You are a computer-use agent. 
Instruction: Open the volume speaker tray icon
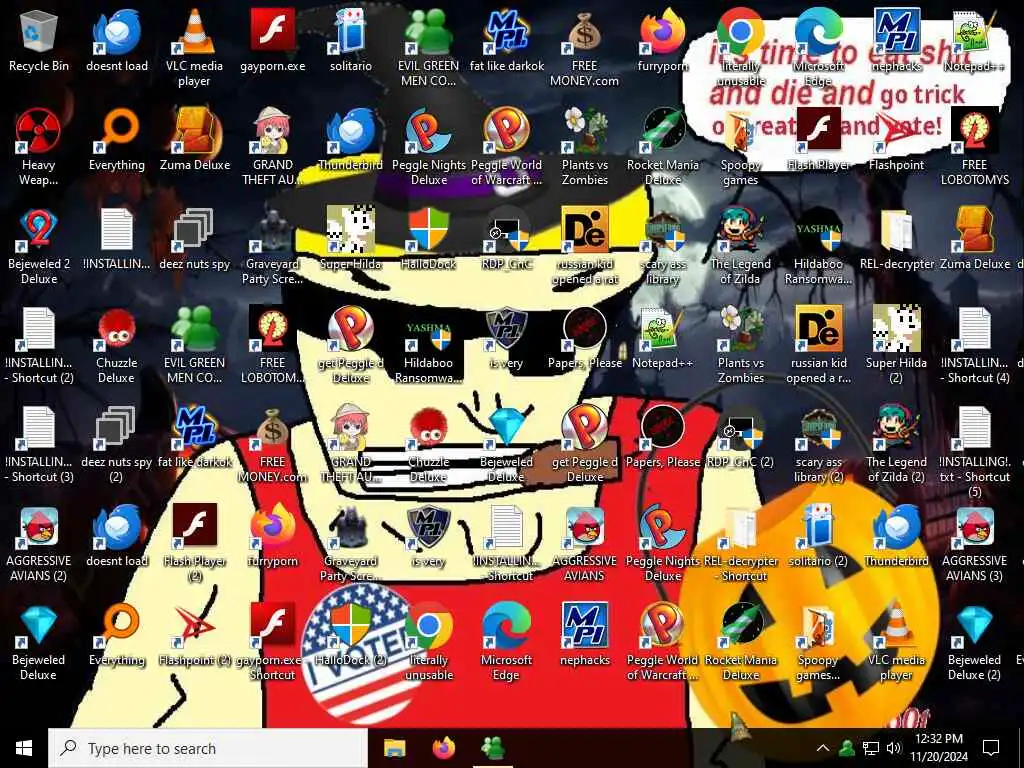pos(893,748)
